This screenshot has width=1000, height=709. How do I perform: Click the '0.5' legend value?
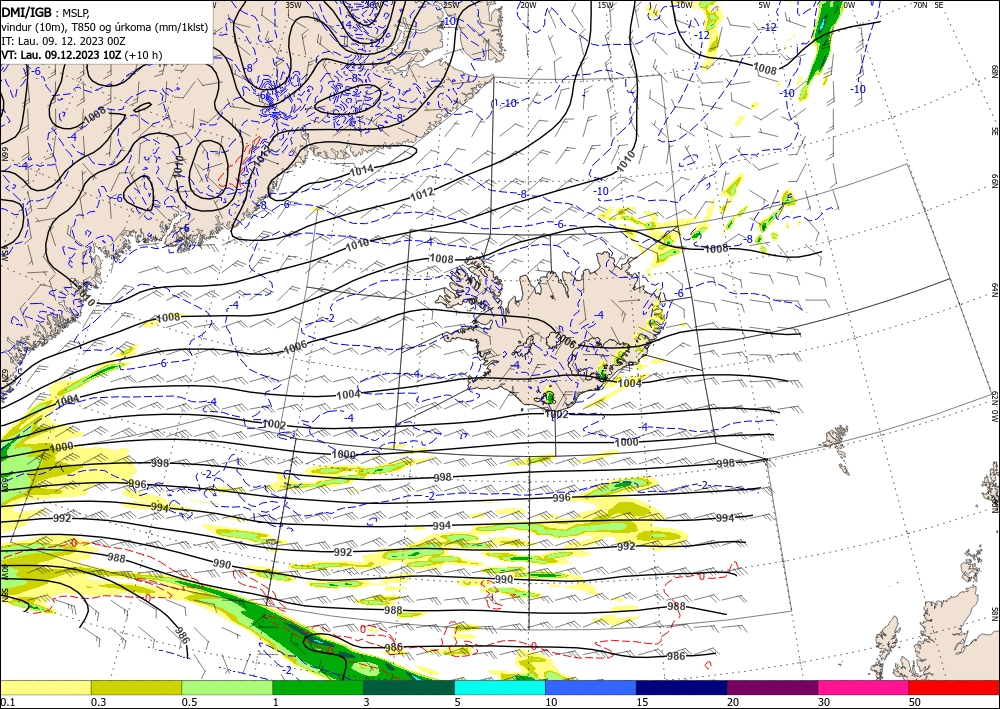(189, 702)
